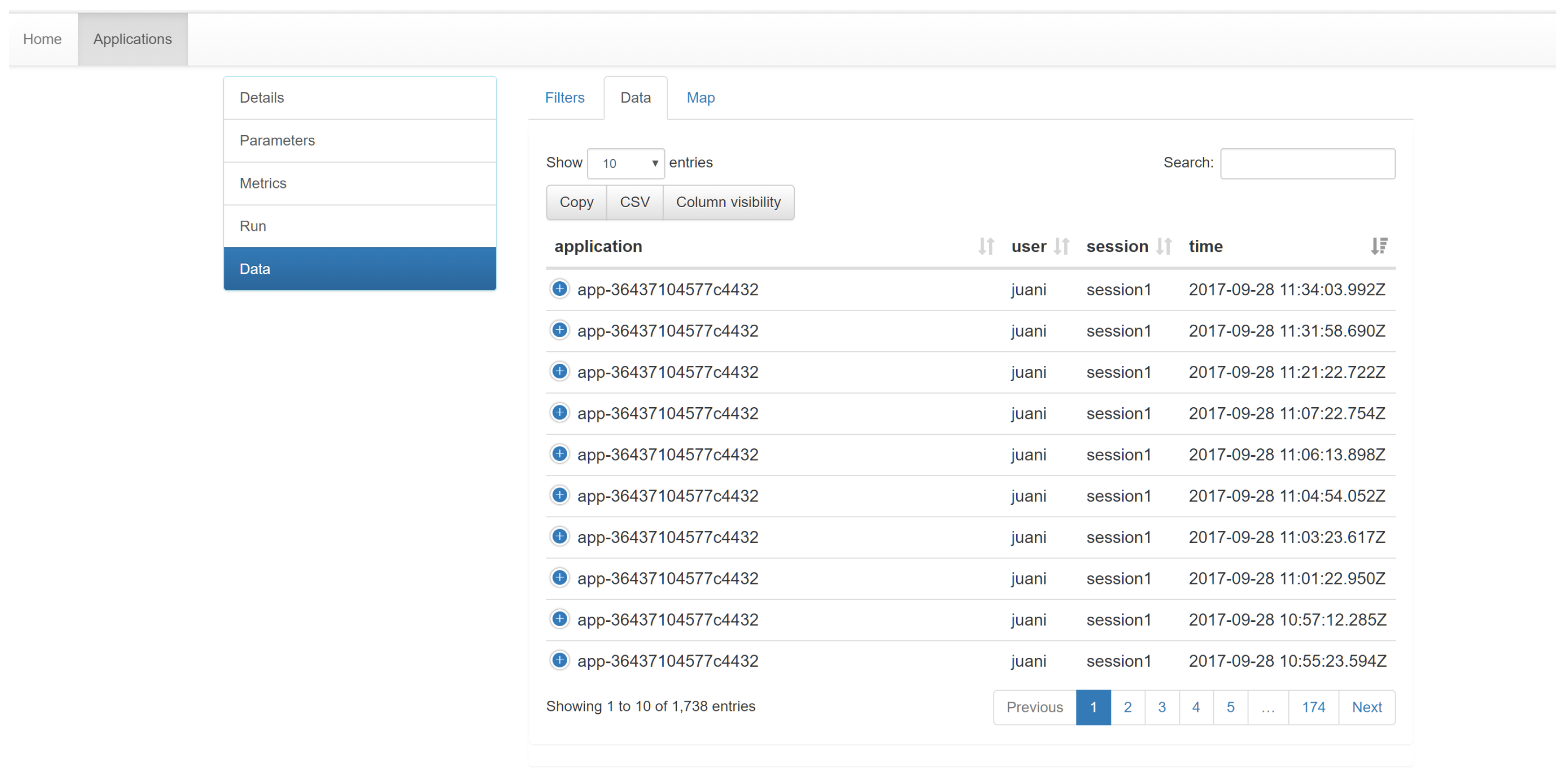Click 'Showing 1 to 10 of 1,738 entries'
This screenshot has width=1568, height=780.
point(650,706)
